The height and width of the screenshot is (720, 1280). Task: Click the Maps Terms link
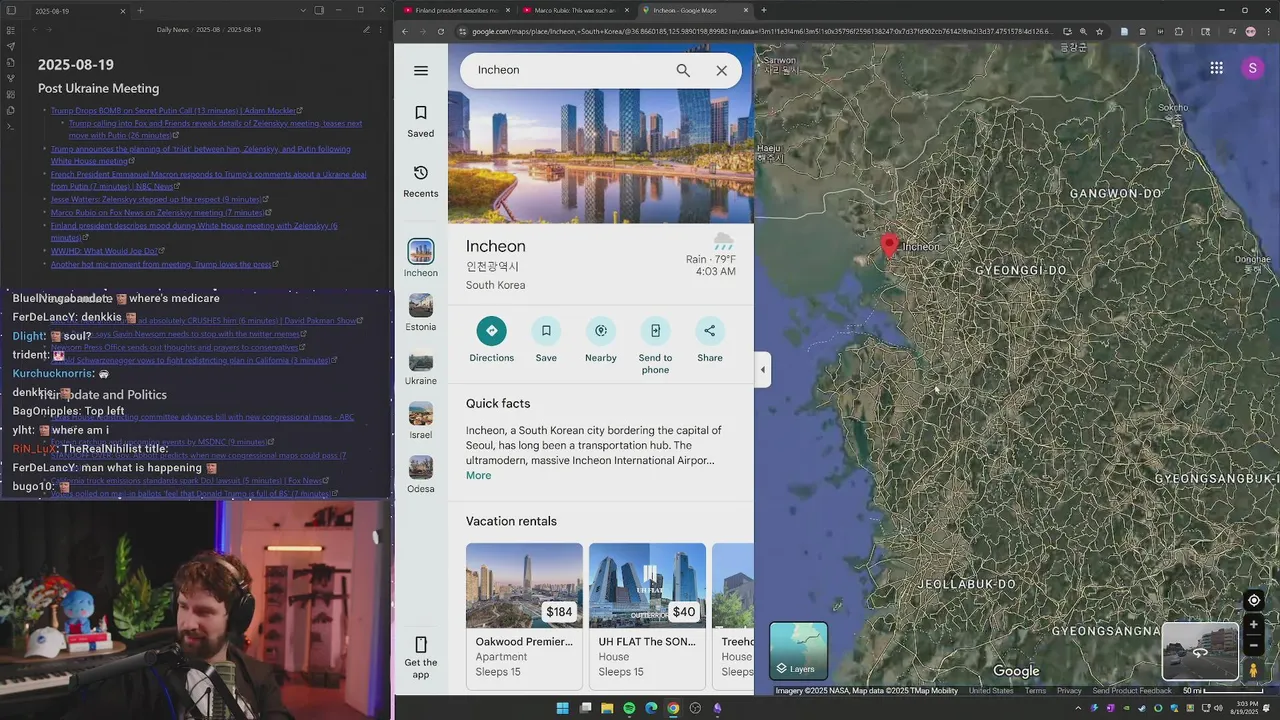(1035, 691)
